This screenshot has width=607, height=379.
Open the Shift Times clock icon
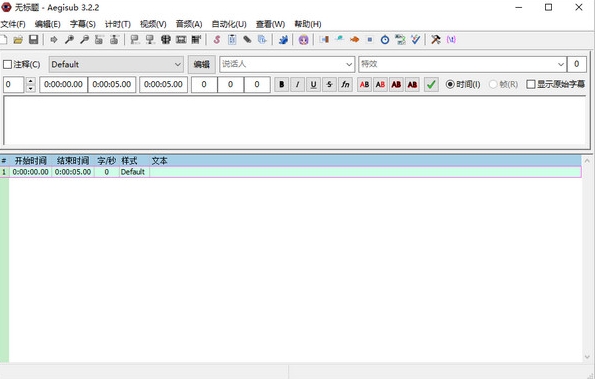pyautogui.click(x=385, y=39)
